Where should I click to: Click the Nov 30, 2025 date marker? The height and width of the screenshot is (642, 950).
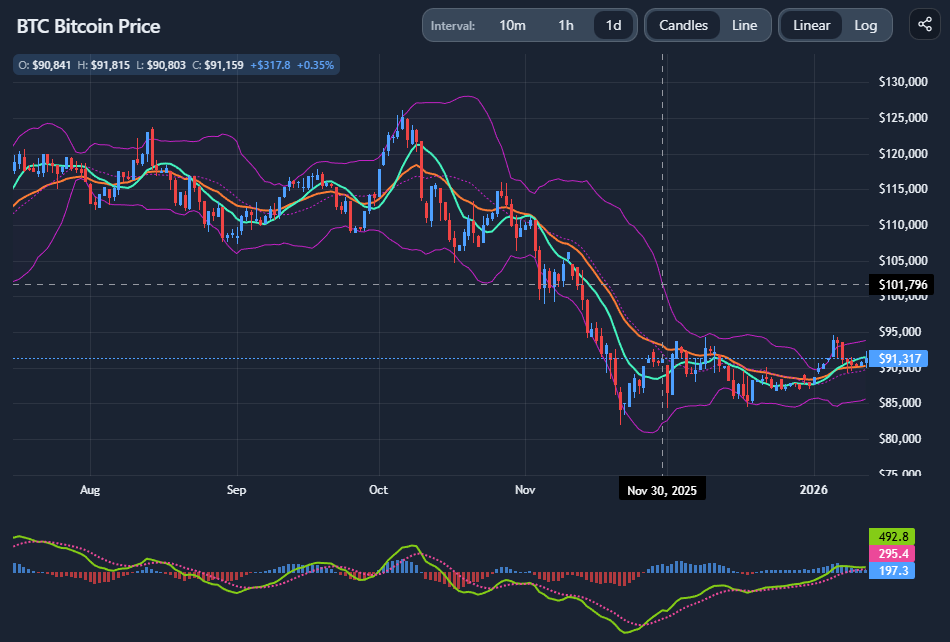coord(662,490)
